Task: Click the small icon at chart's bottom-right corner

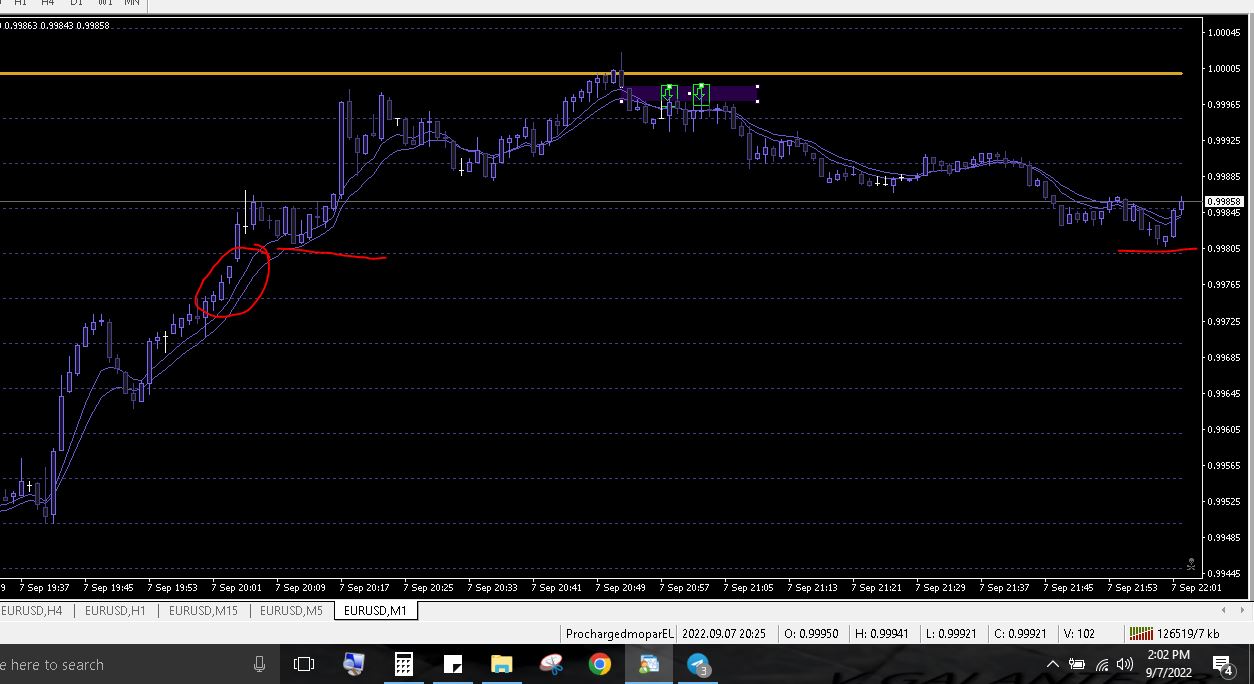Action: pyautogui.click(x=1191, y=564)
